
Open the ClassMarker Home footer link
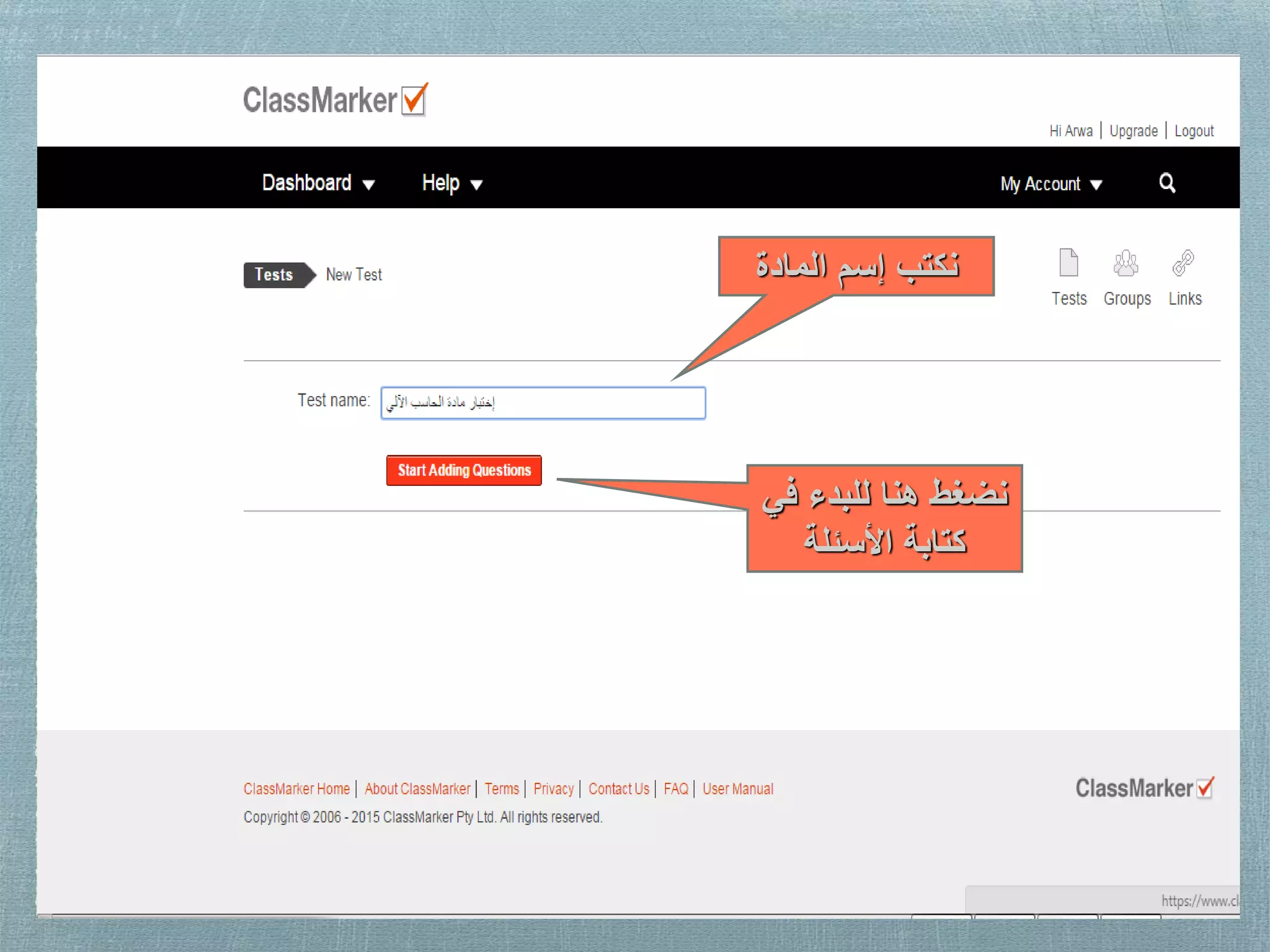(296, 789)
